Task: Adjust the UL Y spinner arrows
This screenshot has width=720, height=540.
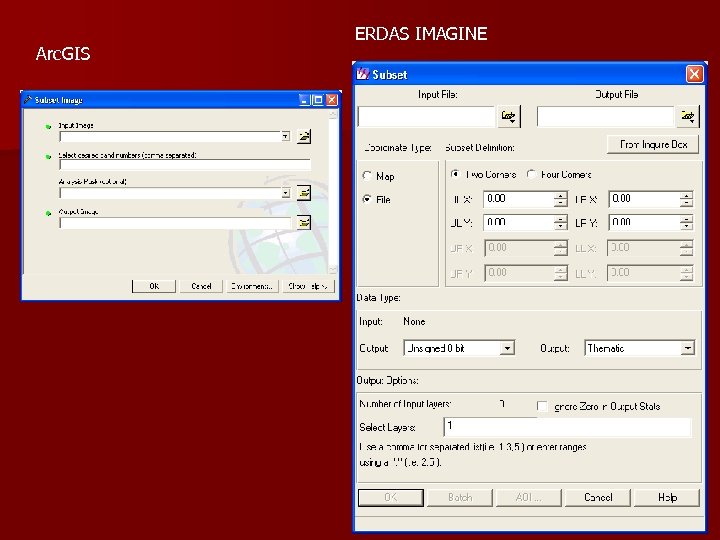Action: pyautogui.click(x=560, y=223)
